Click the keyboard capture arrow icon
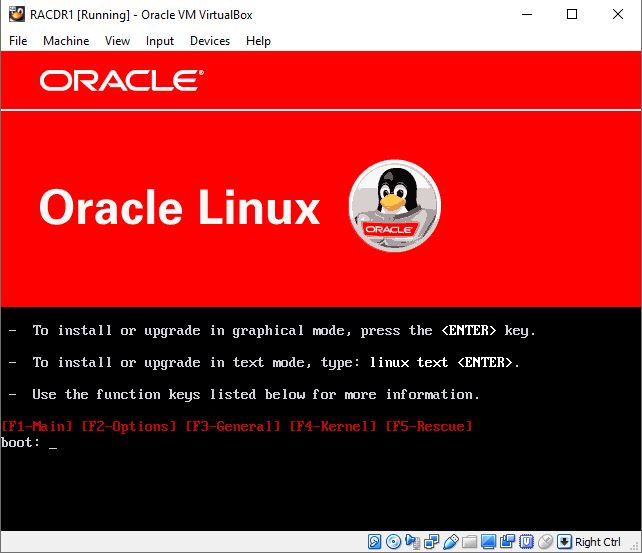The image size is (642, 553). (564, 542)
